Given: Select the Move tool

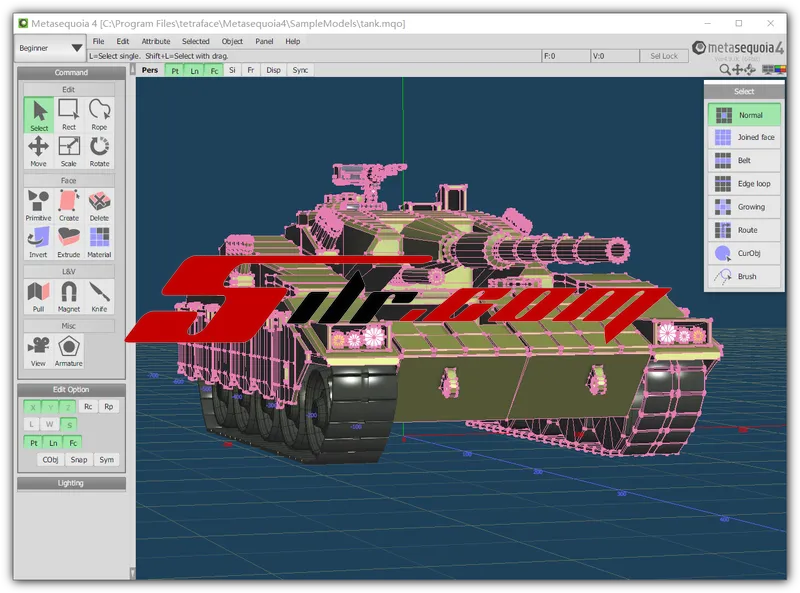Looking at the screenshot, I should point(39,151).
